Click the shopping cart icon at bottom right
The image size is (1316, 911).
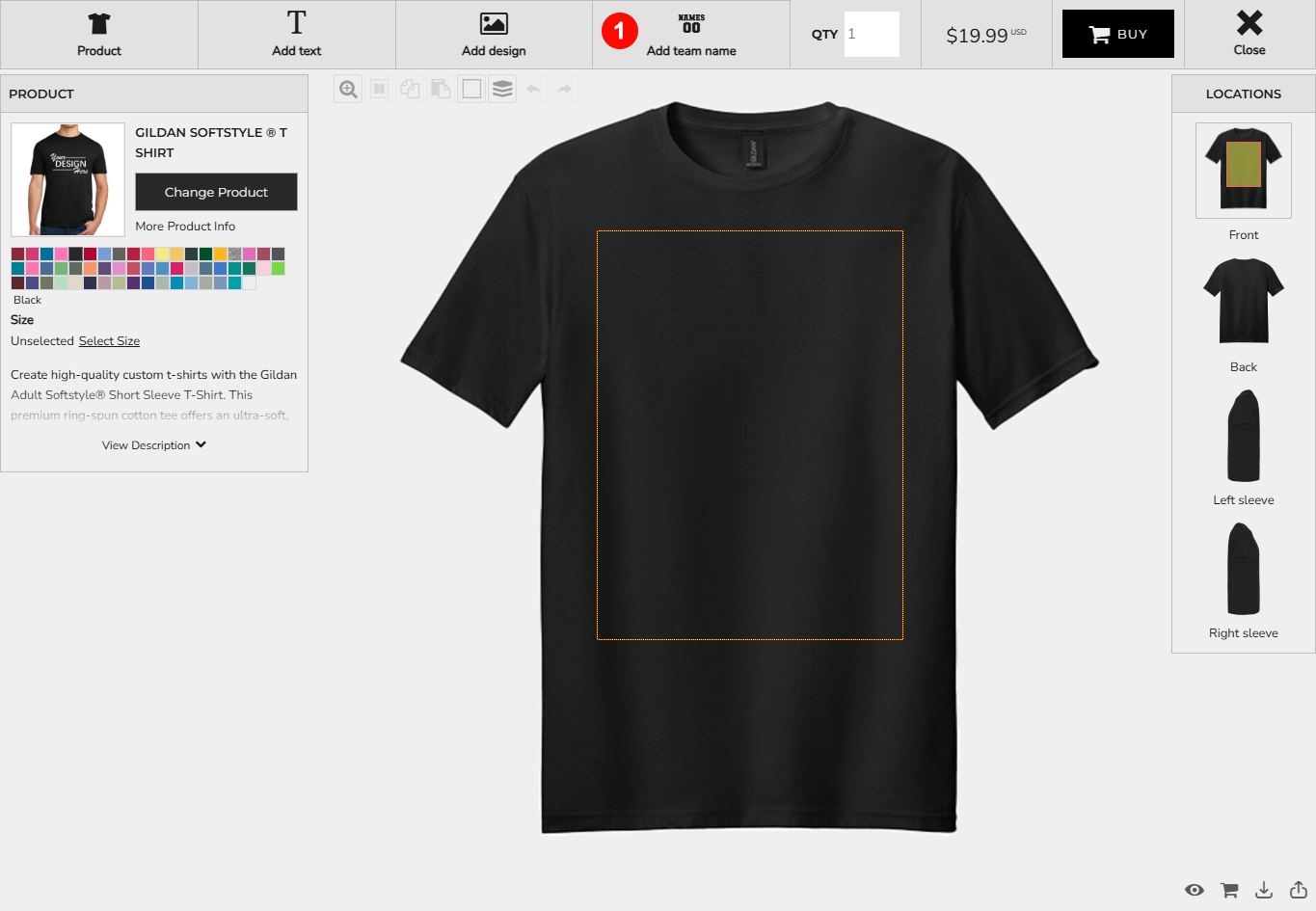pyautogui.click(x=1229, y=890)
